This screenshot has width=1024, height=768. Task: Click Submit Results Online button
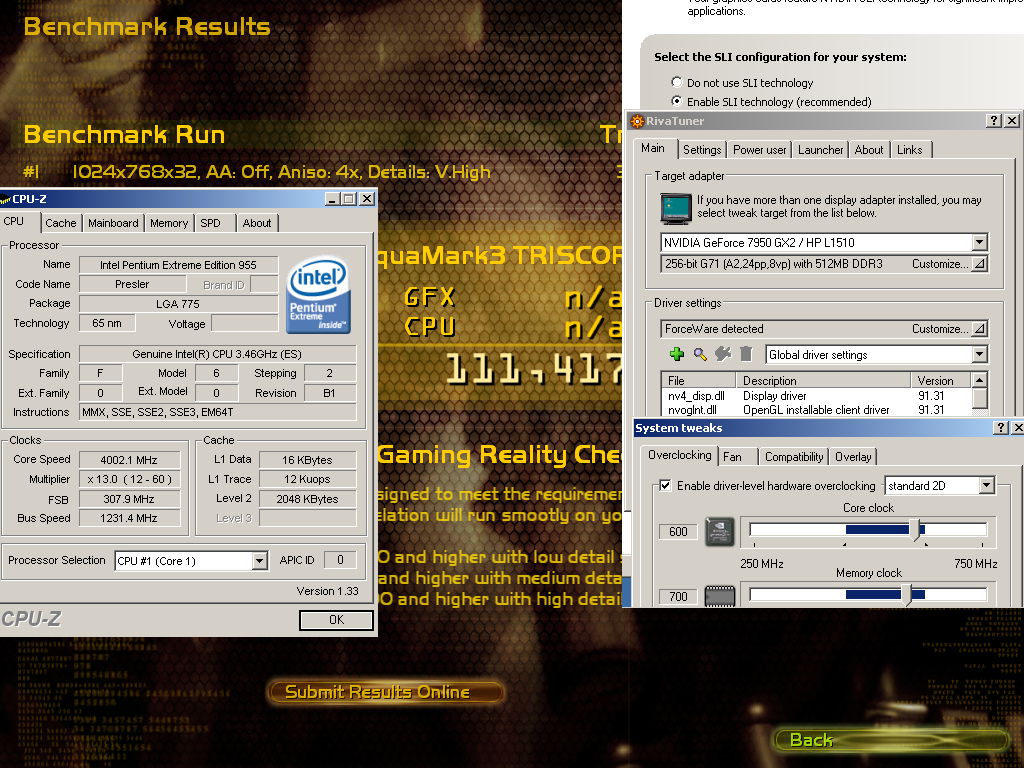(x=385, y=692)
